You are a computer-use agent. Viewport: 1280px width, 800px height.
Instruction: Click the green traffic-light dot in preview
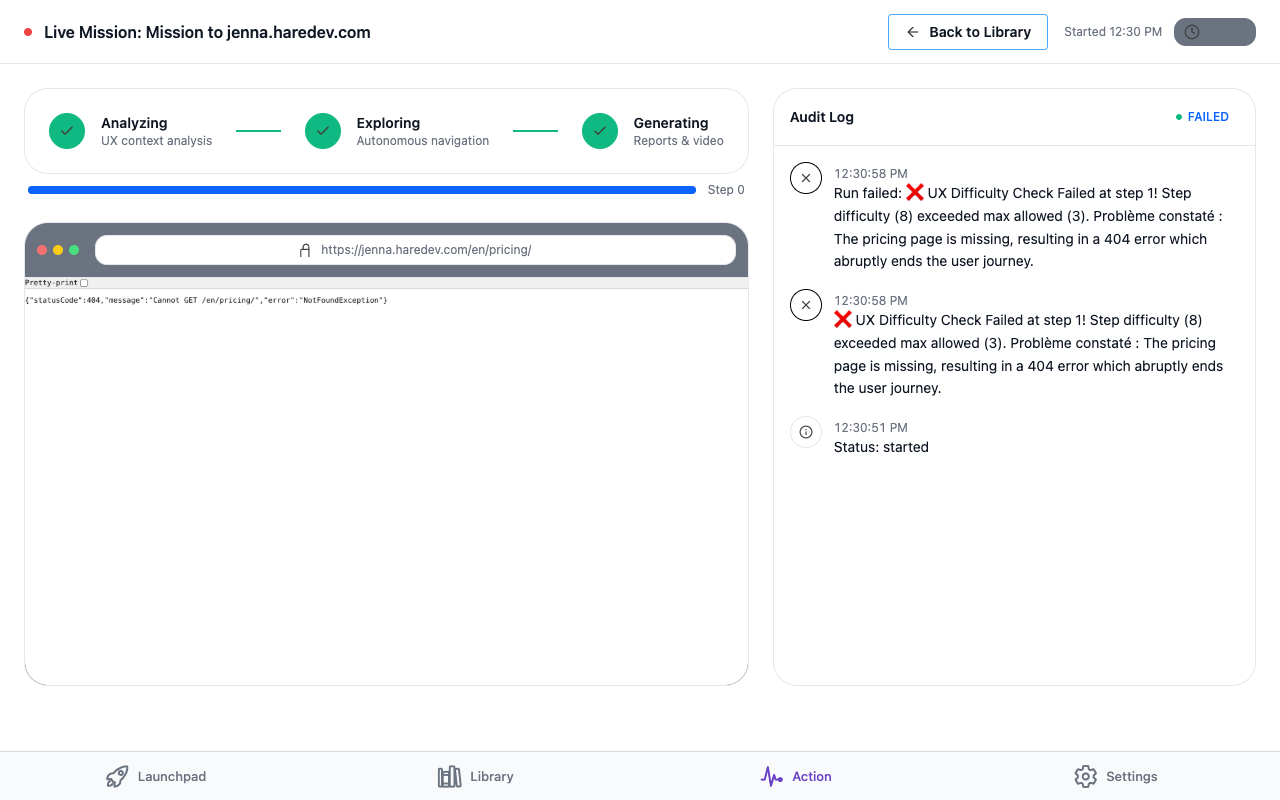coord(74,250)
